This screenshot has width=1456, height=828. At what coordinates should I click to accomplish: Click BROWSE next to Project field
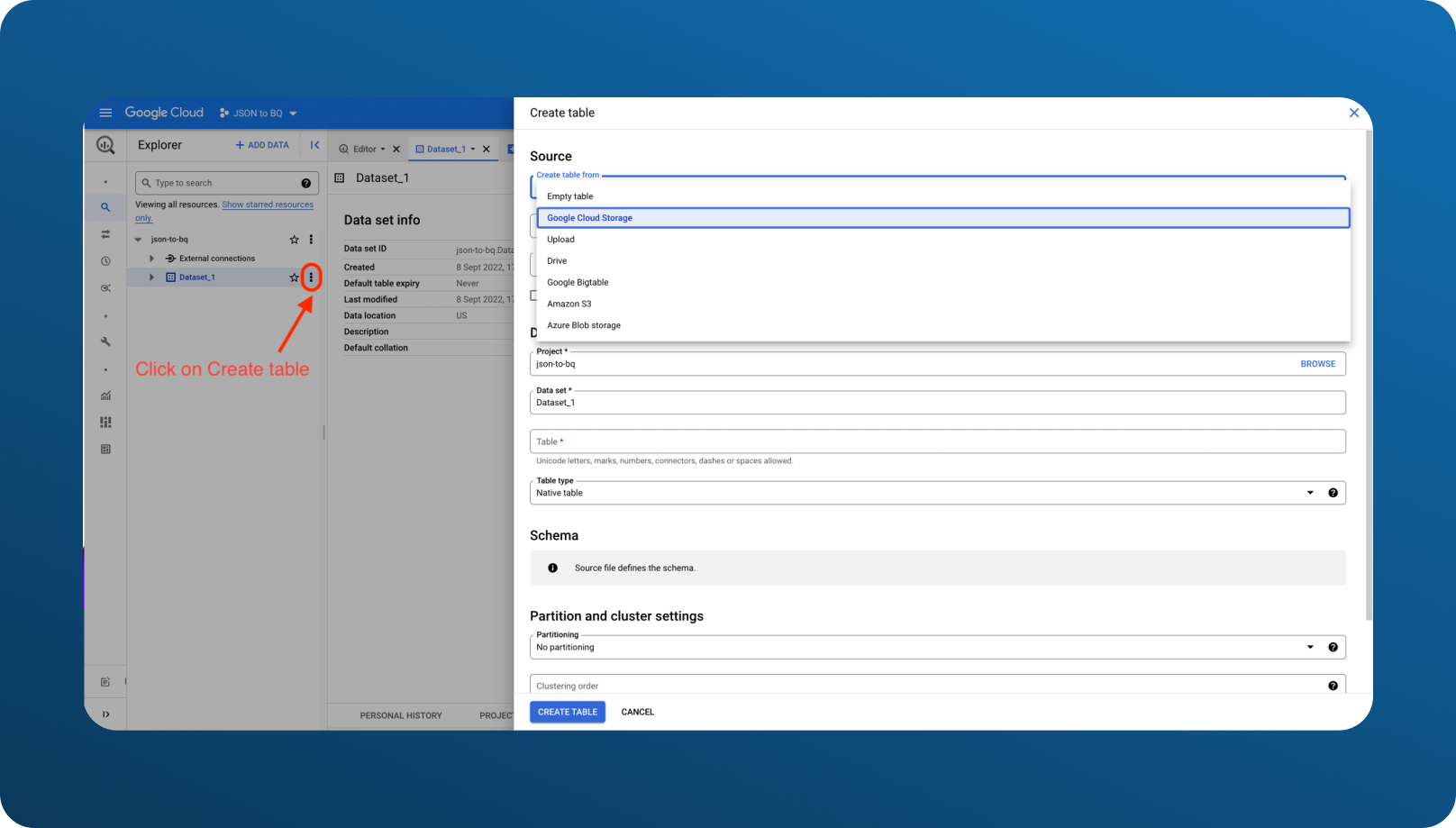[1318, 364]
